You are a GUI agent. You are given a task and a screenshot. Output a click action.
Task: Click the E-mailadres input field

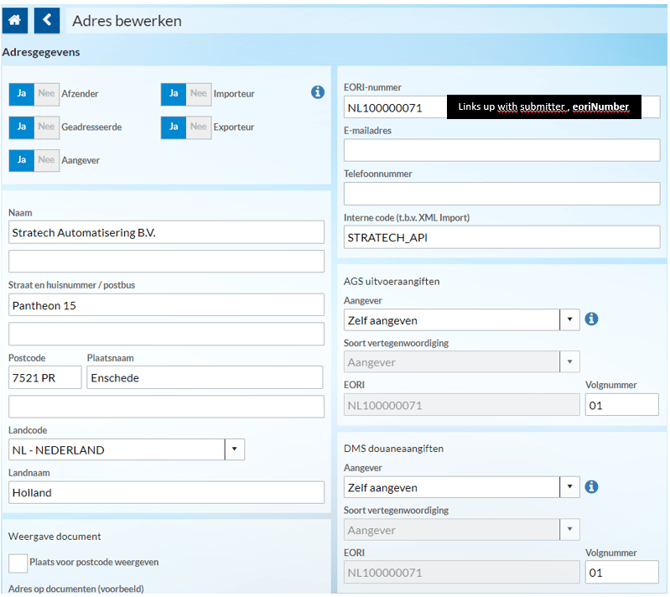(x=502, y=150)
